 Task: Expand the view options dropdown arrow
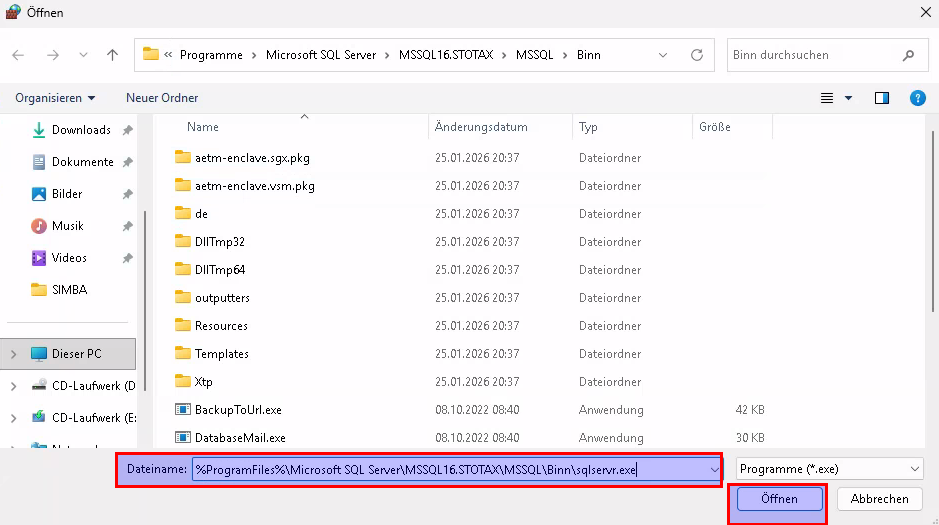coord(849,98)
